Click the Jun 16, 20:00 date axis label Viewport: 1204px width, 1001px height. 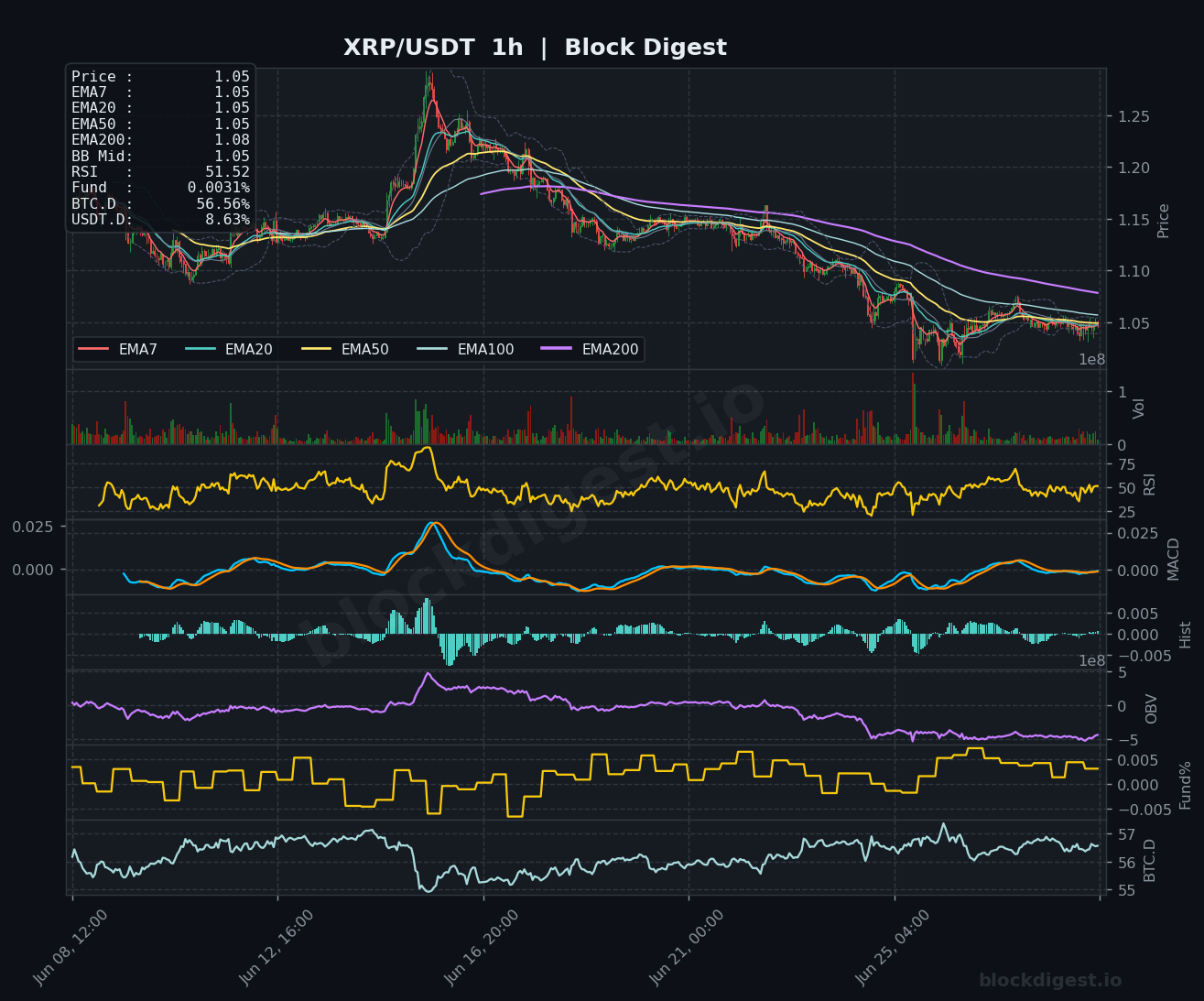point(482,947)
